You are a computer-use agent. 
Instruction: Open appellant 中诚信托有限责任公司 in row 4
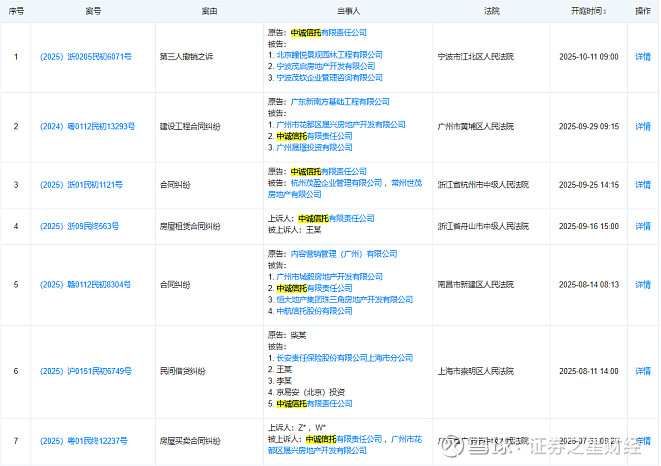coord(336,218)
